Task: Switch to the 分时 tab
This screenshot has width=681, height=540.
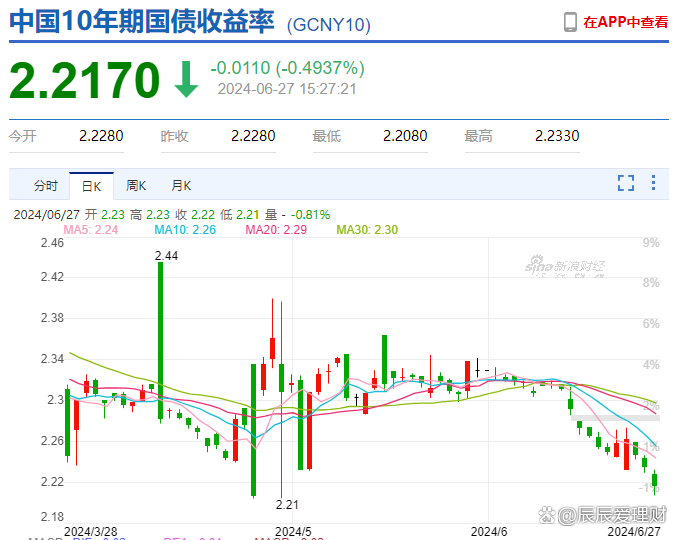Action: [x=46, y=185]
